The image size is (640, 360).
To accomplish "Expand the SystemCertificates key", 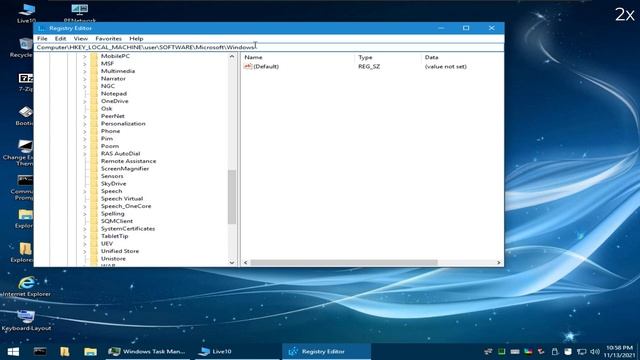I will (84, 229).
